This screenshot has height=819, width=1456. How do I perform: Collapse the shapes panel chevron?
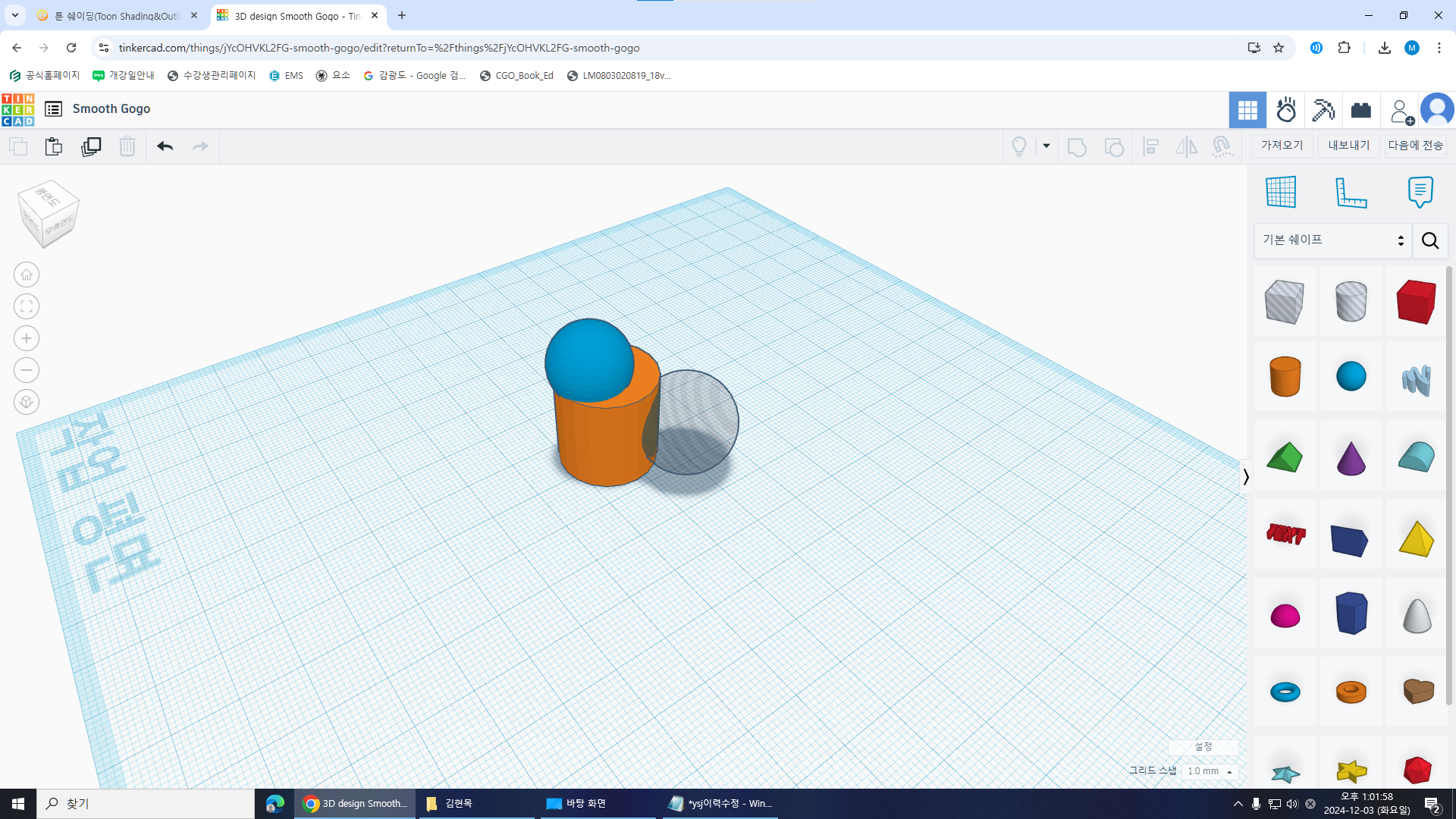(x=1245, y=477)
